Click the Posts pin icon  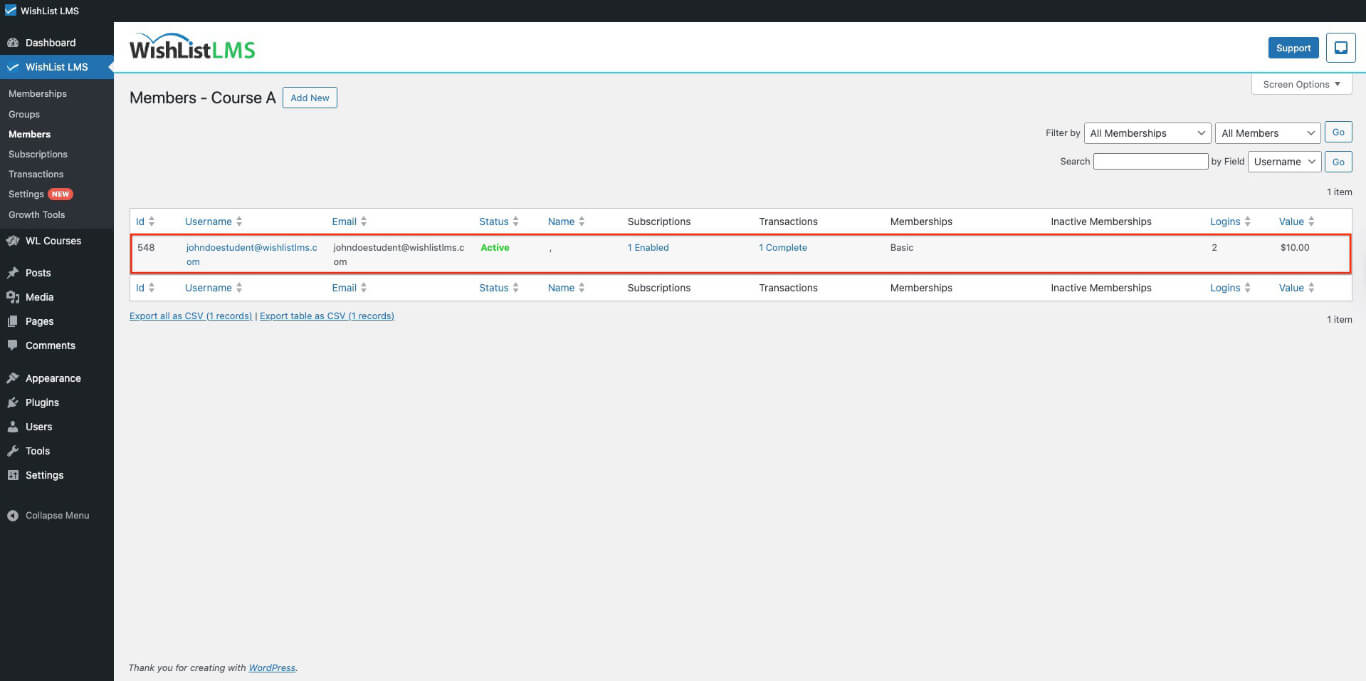pos(13,273)
